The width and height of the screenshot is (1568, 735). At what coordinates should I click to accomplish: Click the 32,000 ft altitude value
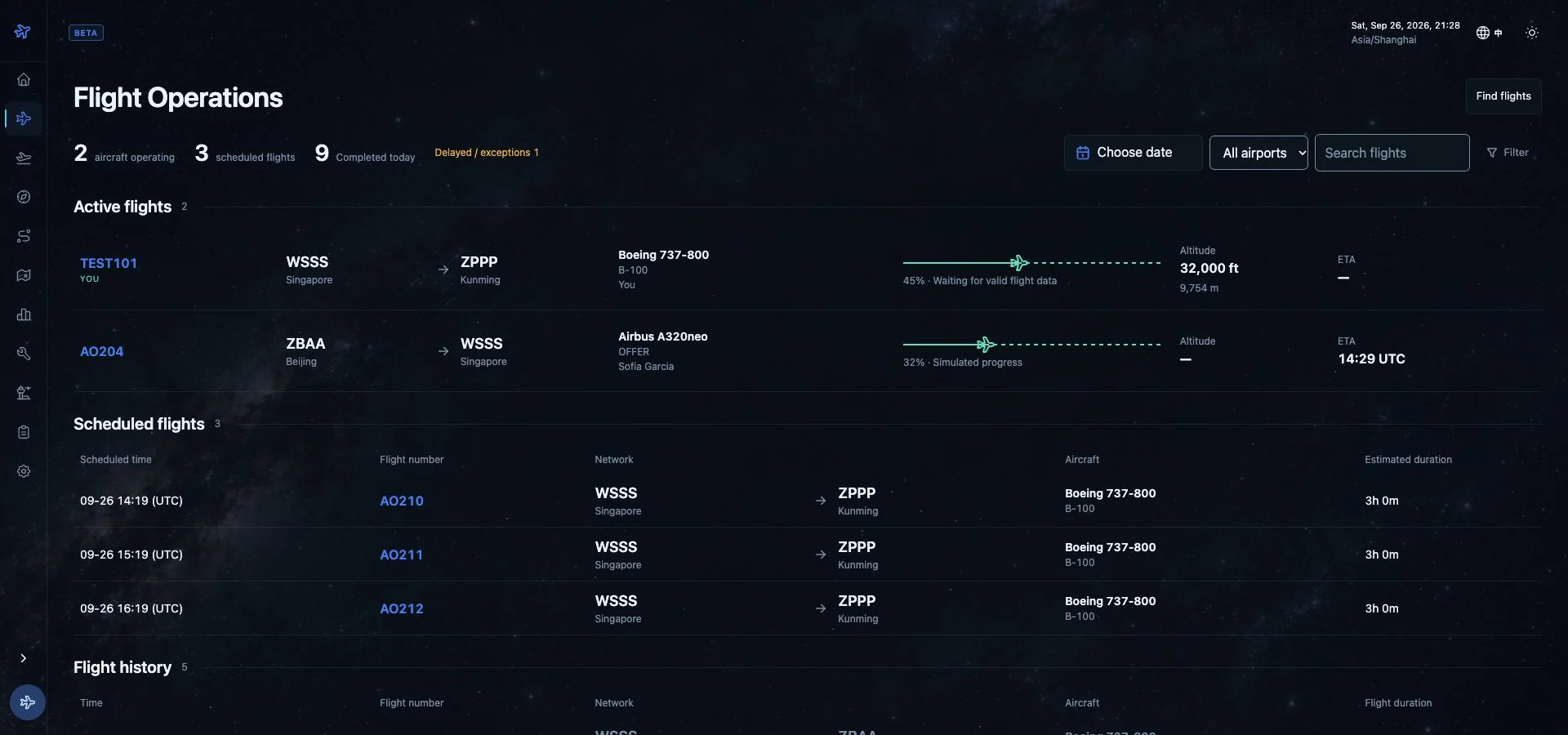tap(1209, 268)
